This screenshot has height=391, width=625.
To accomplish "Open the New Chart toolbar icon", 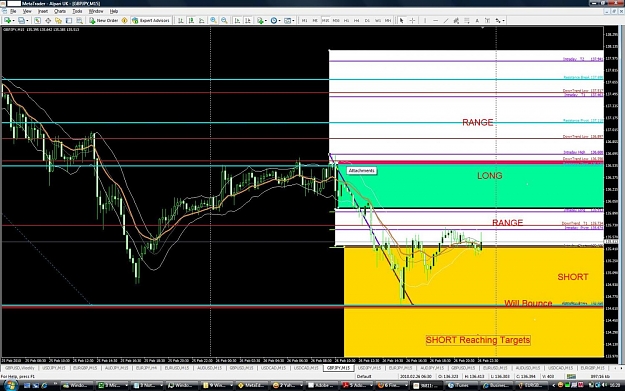I will click(7, 20).
